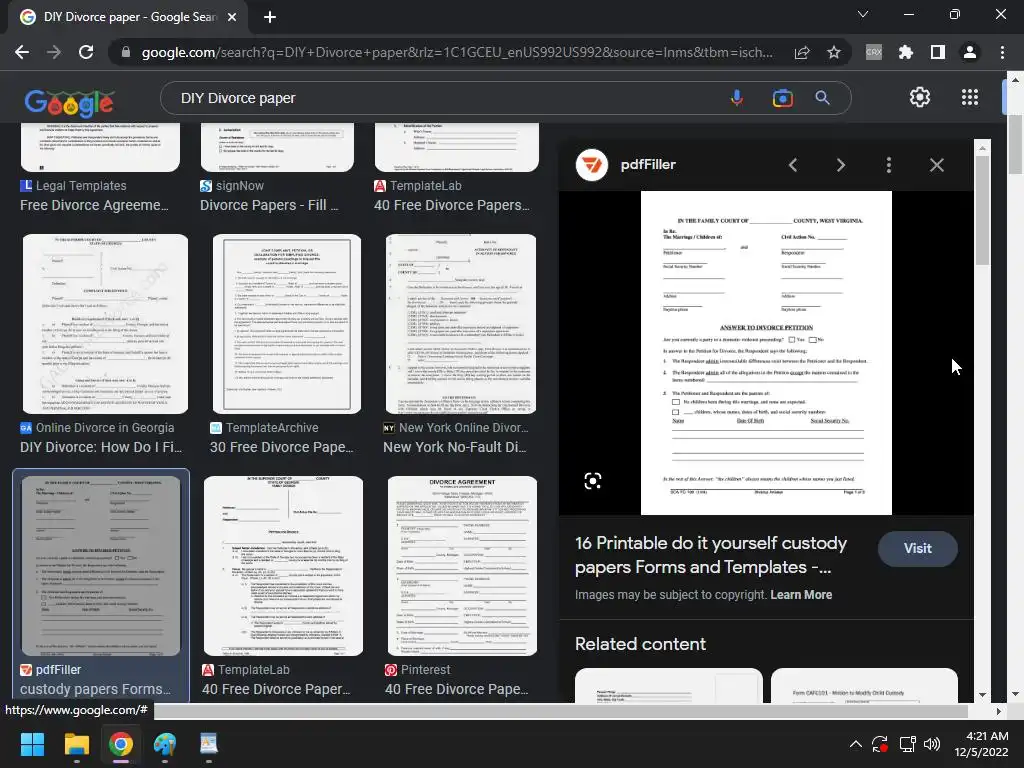This screenshot has width=1024, height=768.
Task: Search by image with the camera icon
Action: point(782,98)
